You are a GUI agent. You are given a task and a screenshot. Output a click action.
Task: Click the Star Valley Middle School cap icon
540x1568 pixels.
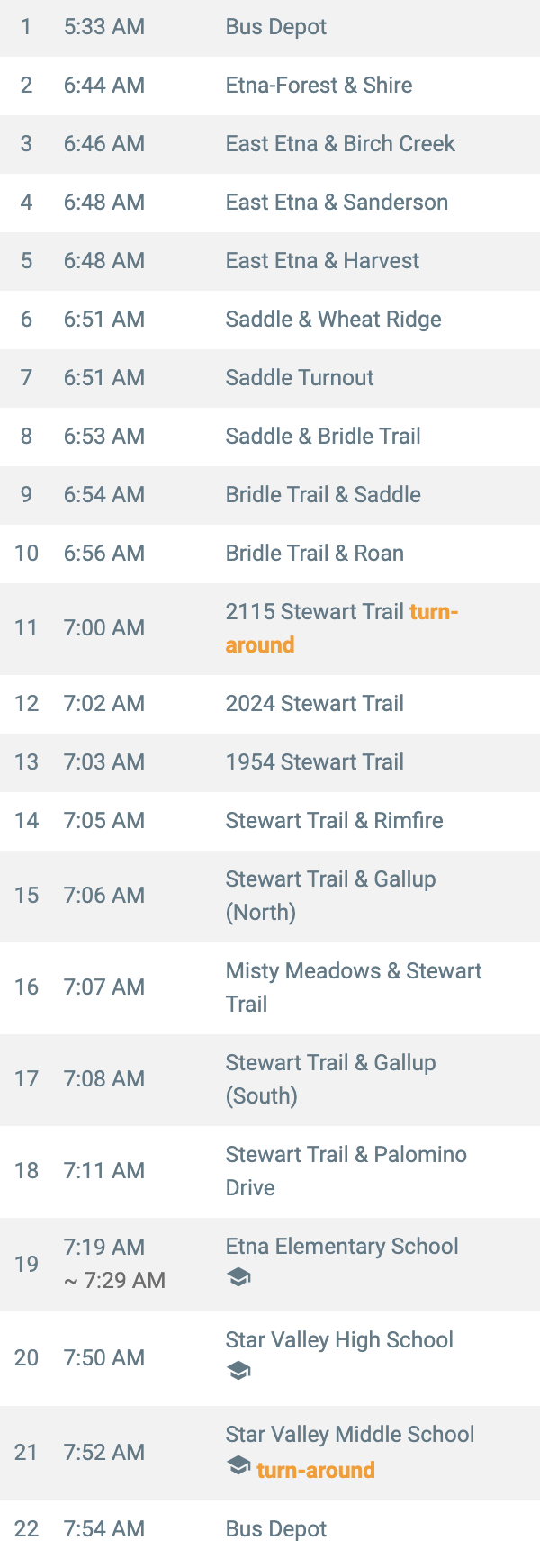(x=238, y=1465)
